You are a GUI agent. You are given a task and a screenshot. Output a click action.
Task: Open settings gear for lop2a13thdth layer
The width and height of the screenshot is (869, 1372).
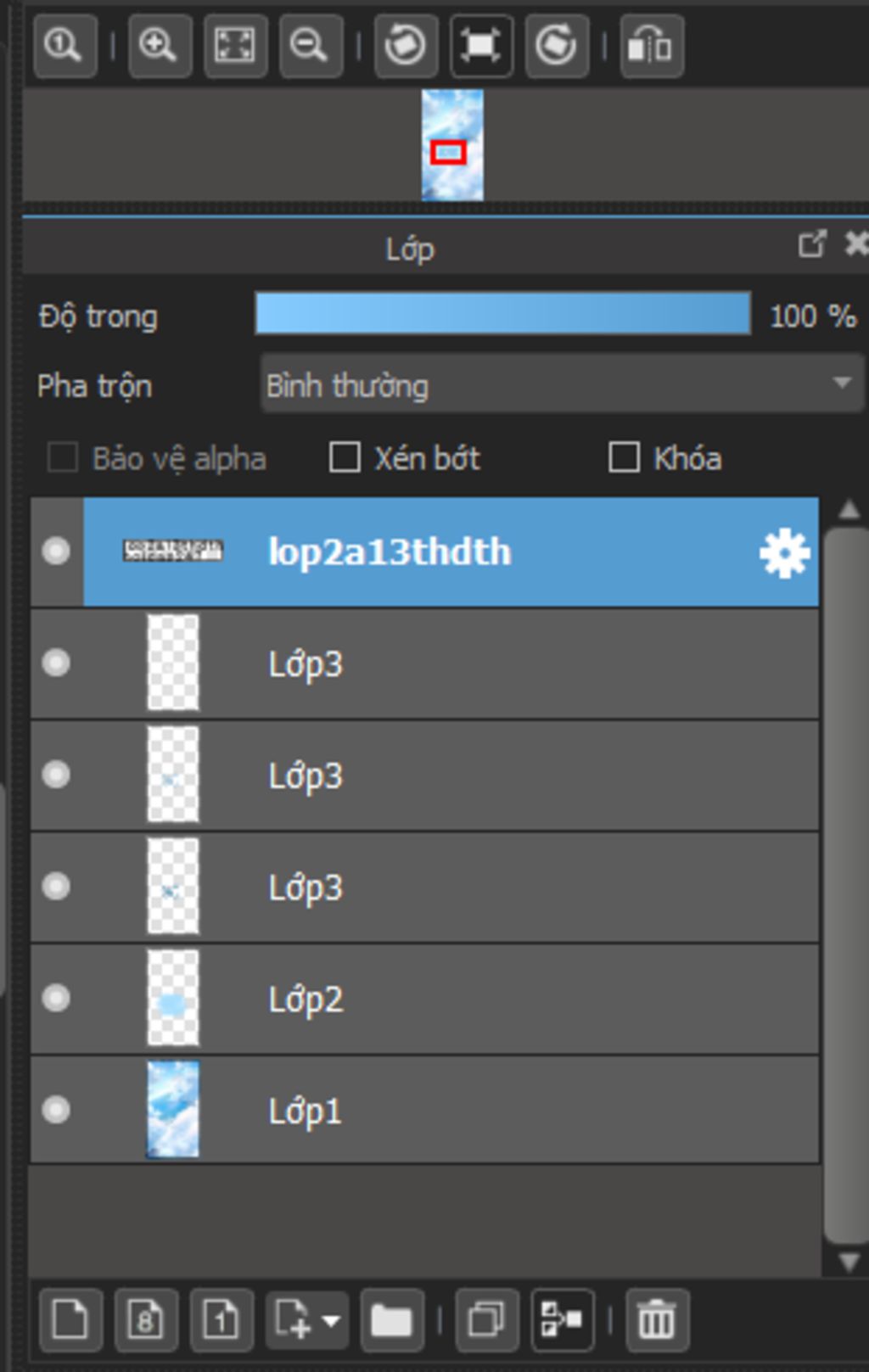point(784,552)
